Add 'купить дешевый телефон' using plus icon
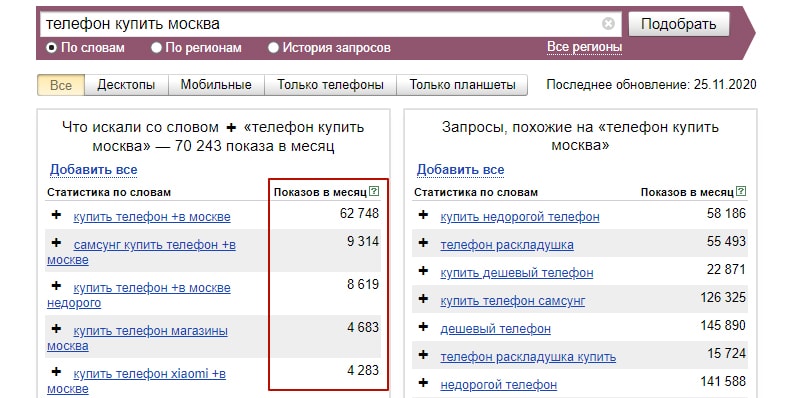The height and width of the screenshot is (398, 800). point(423,271)
